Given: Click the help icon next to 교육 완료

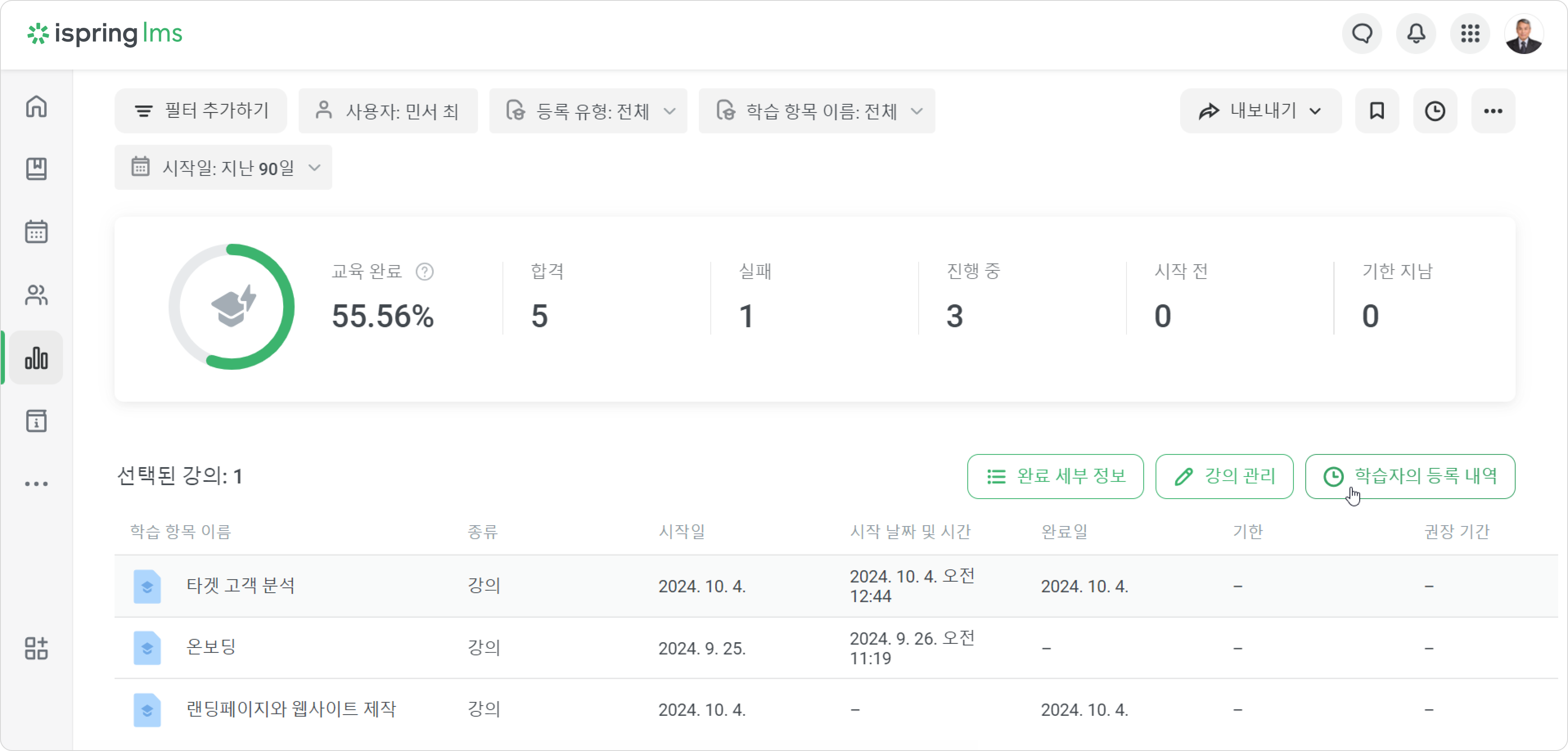Looking at the screenshot, I should (425, 271).
